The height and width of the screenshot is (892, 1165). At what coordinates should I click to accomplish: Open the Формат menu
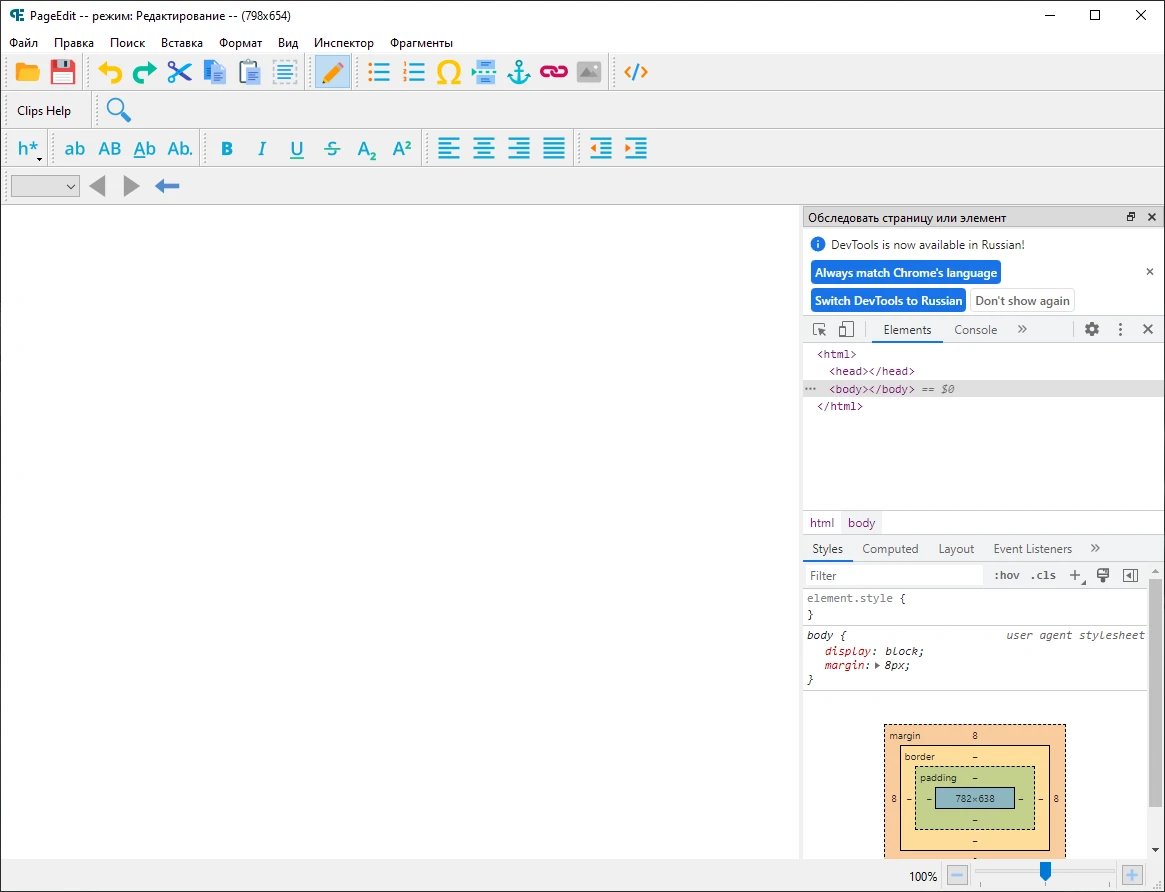[240, 43]
